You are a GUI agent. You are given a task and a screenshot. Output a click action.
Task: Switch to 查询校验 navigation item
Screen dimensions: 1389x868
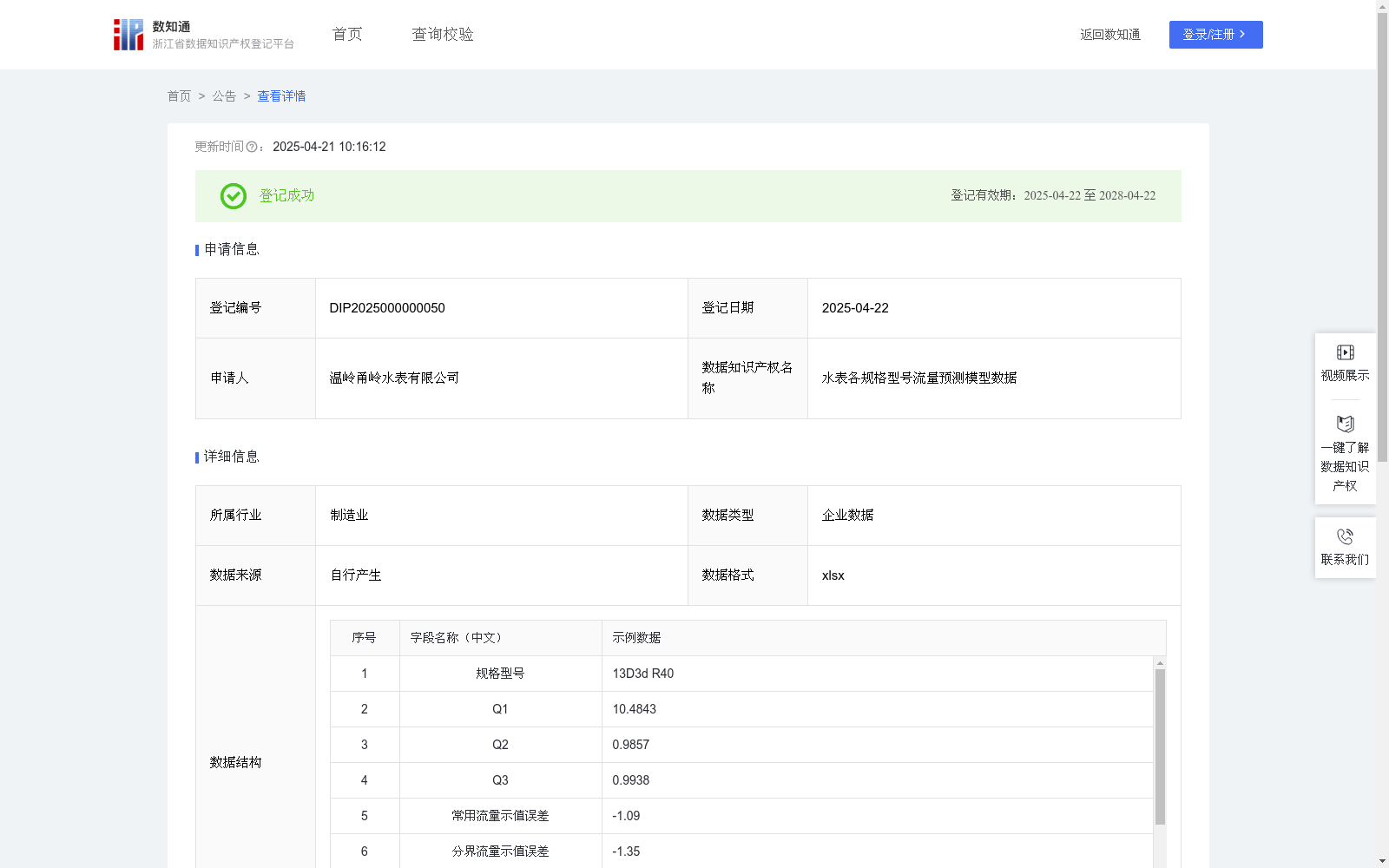point(442,34)
